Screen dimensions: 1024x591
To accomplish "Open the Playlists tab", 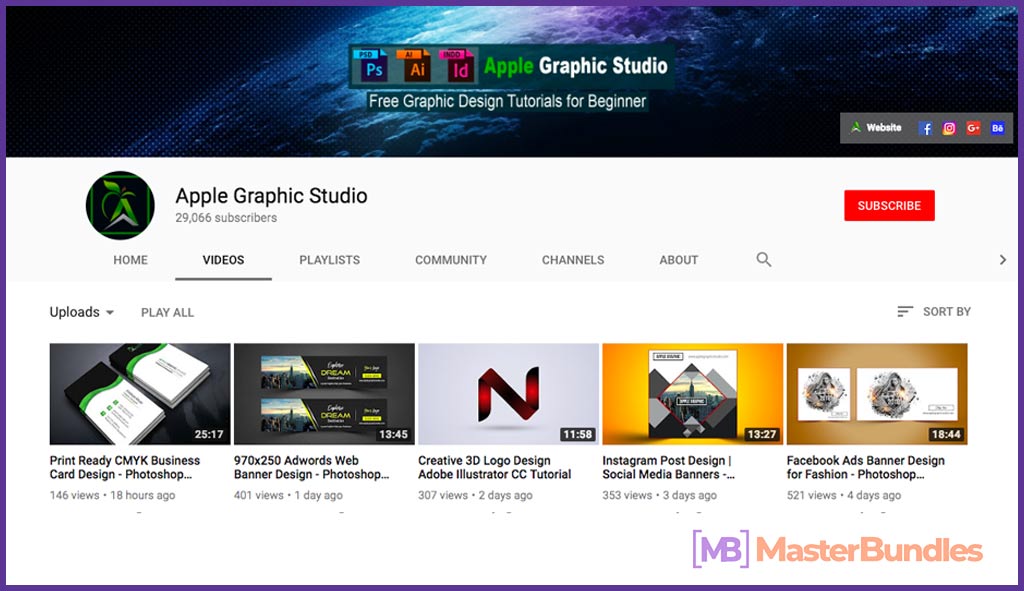I will click(x=330, y=260).
